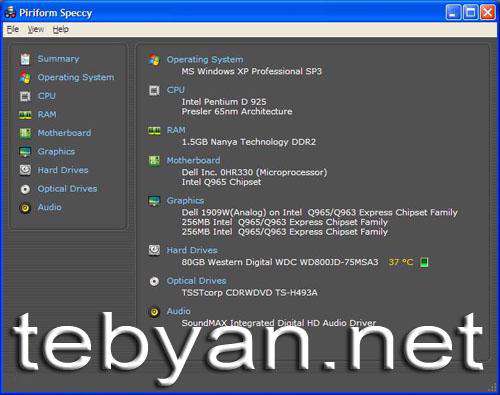Select Motherboard in the sidebar

64,133
